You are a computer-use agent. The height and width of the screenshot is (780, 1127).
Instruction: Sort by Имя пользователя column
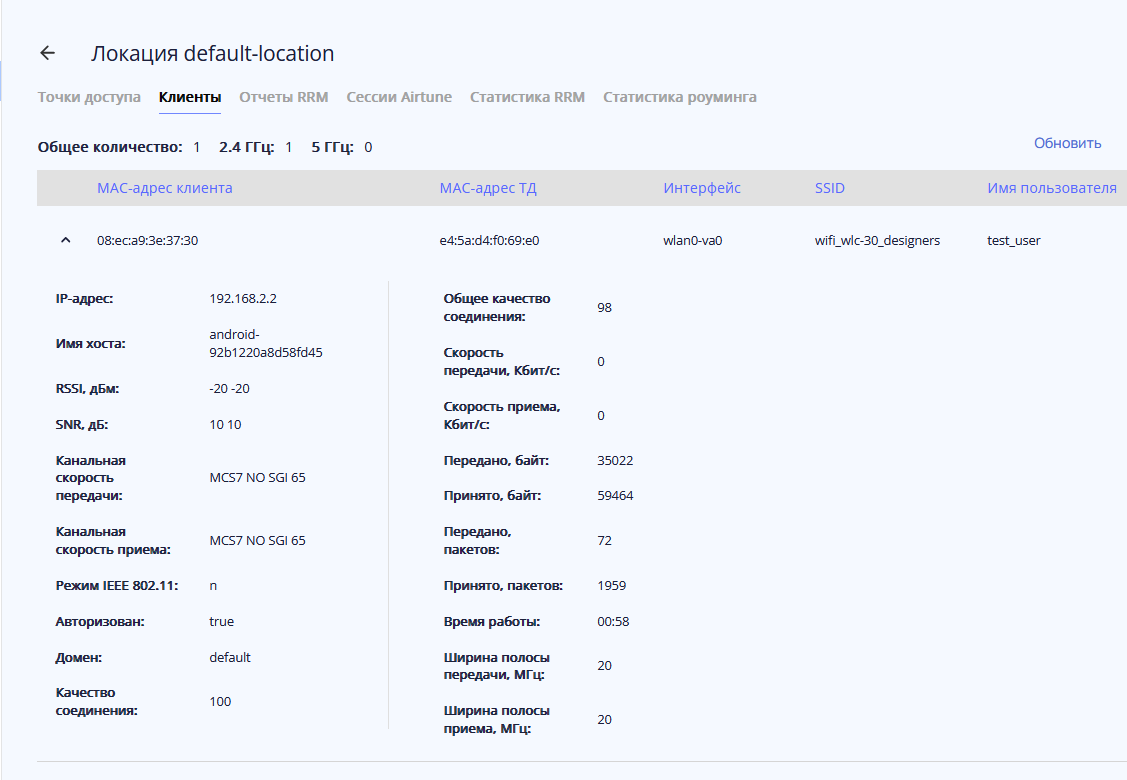[x=1051, y=188]
